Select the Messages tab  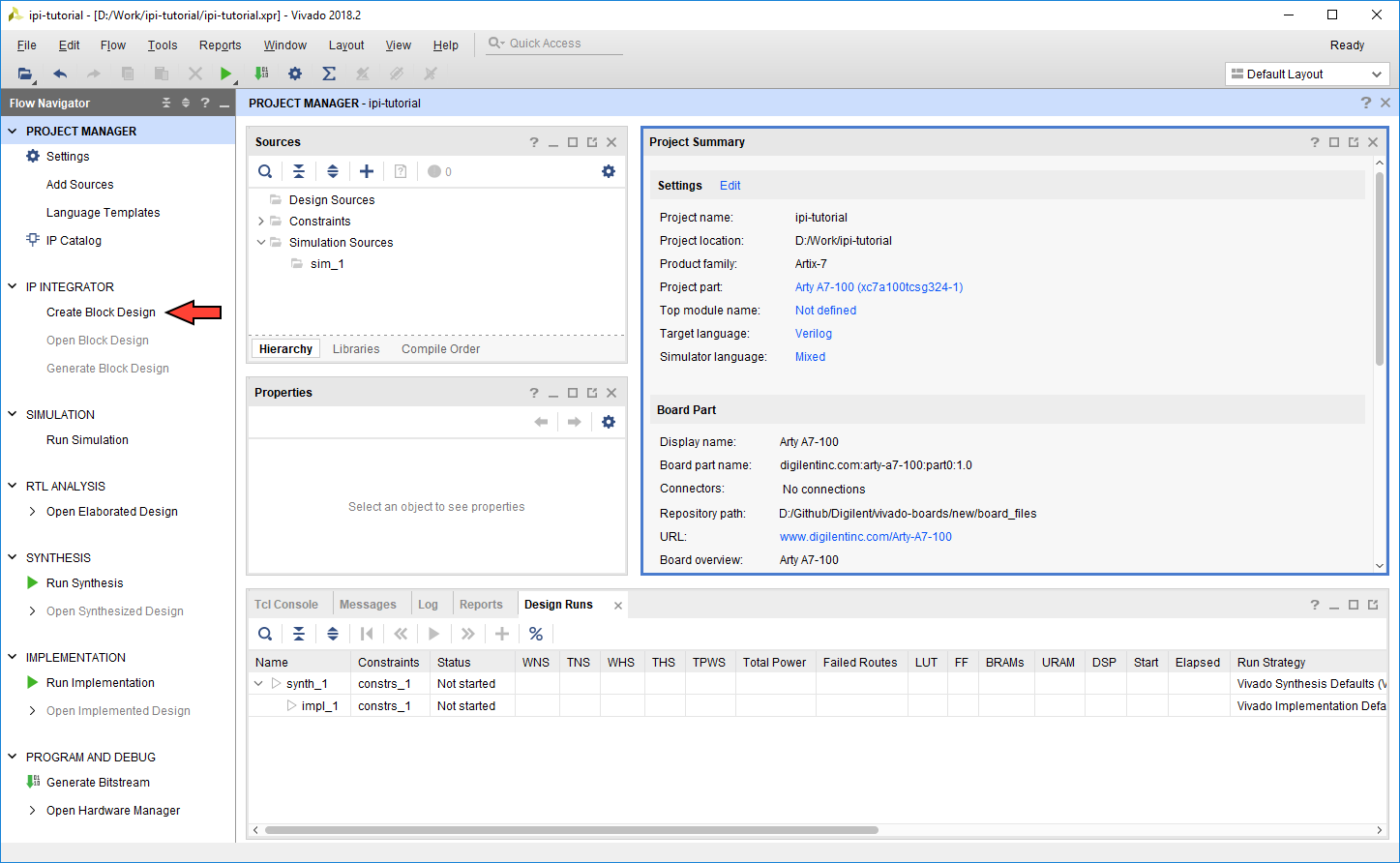pyautogui.click(x=368, y=605)
